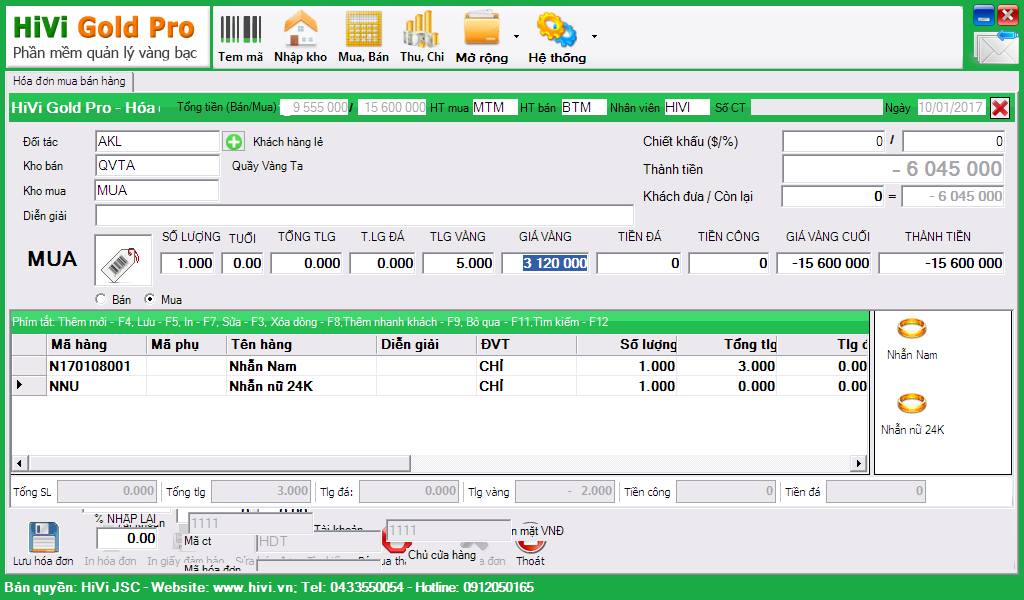Click the Khách đưa amount field
Screen dimensions: 1024x600
[x=833, y=196]
